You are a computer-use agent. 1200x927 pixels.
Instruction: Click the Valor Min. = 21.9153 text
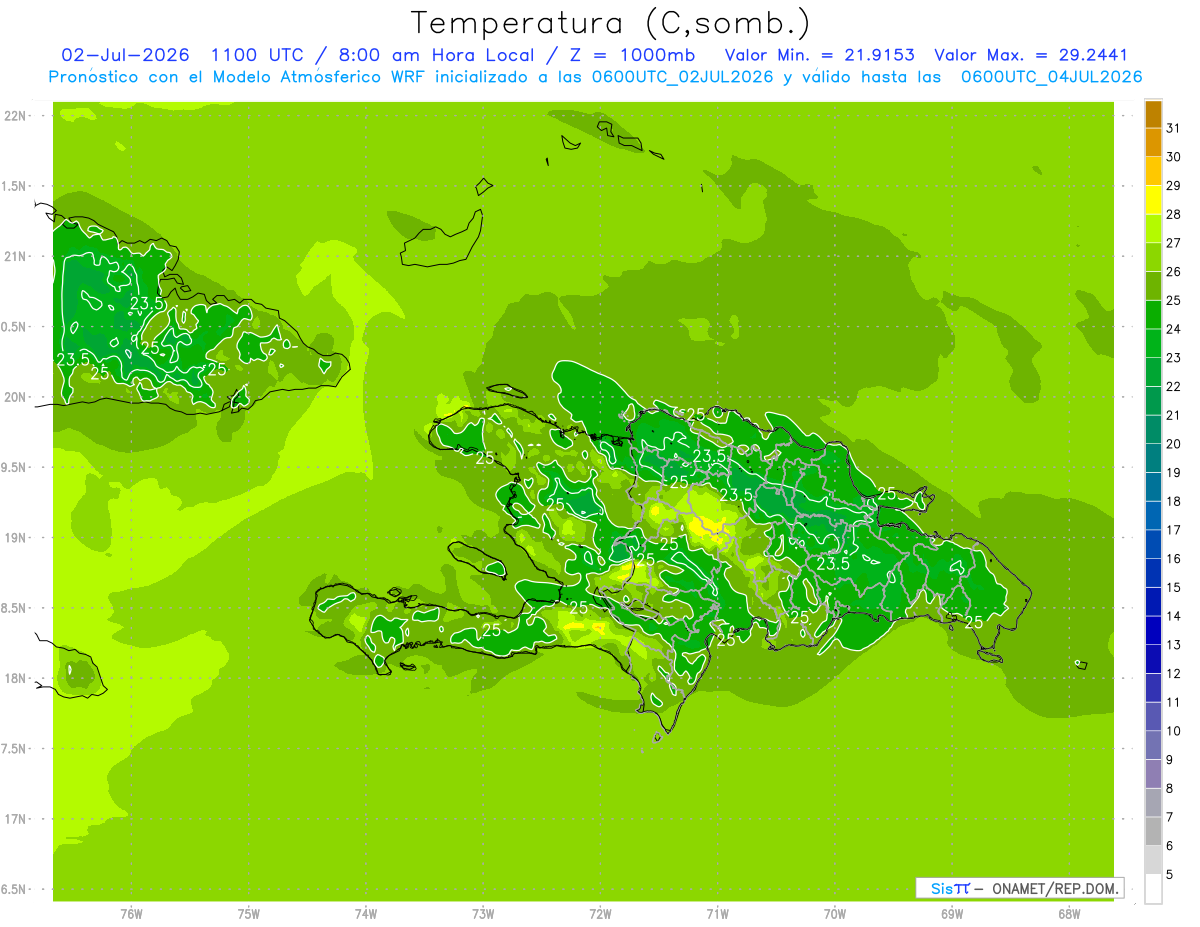pos(820,55)
